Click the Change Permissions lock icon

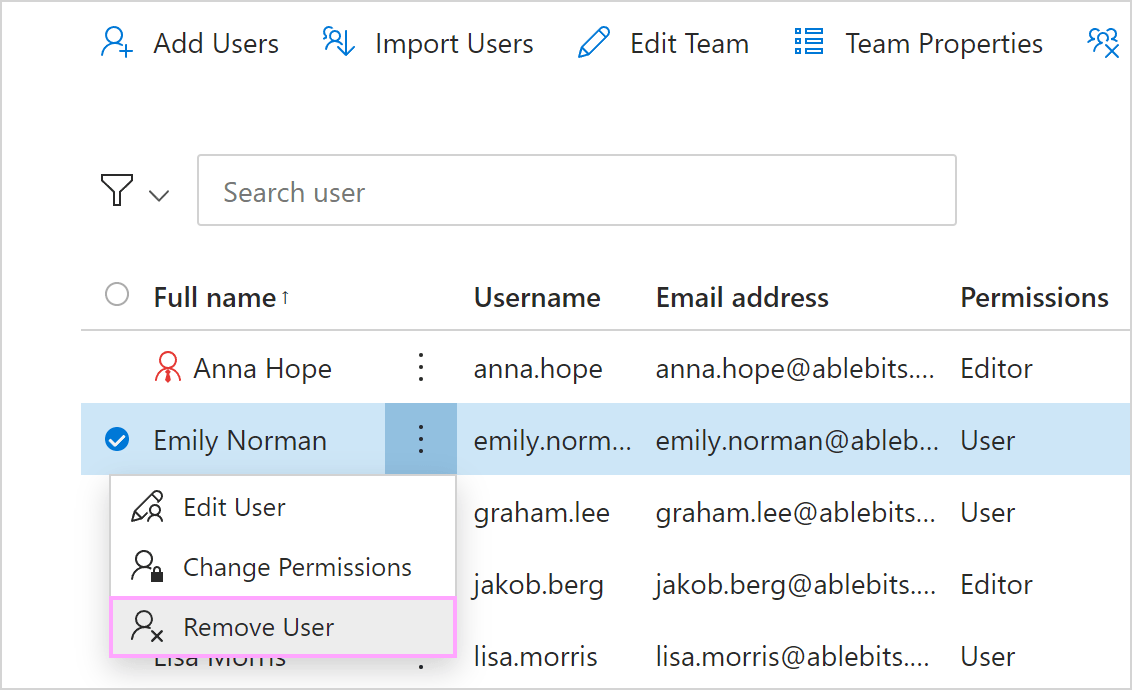coord(147,567)
